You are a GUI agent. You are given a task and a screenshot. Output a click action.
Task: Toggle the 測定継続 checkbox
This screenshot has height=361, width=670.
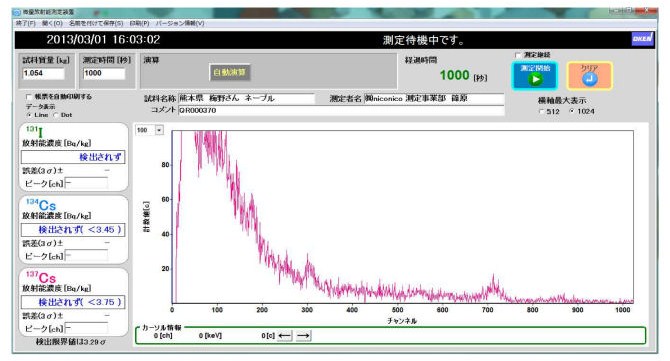point(518,55)
